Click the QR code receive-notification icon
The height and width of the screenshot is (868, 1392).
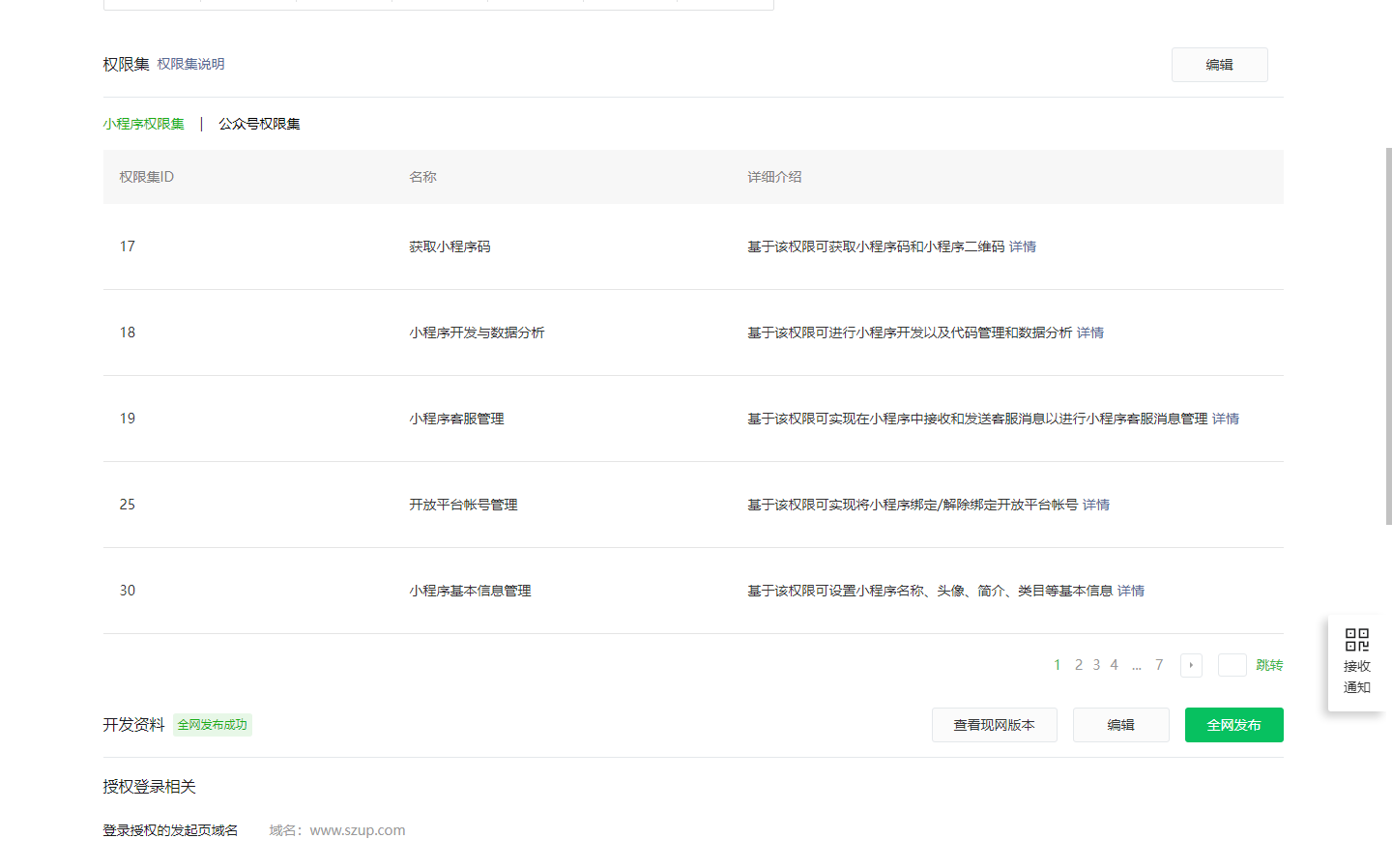(x=1356, y=640)
